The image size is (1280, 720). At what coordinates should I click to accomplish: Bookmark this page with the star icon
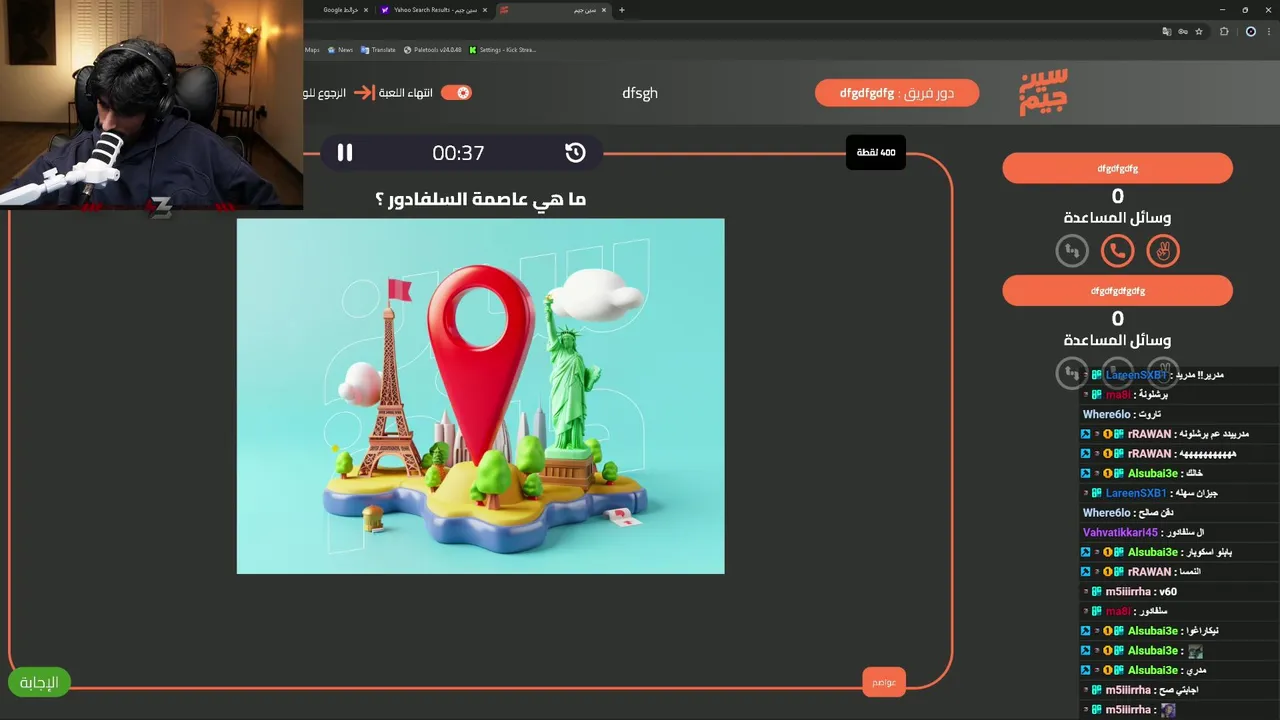pos(1199,31)
